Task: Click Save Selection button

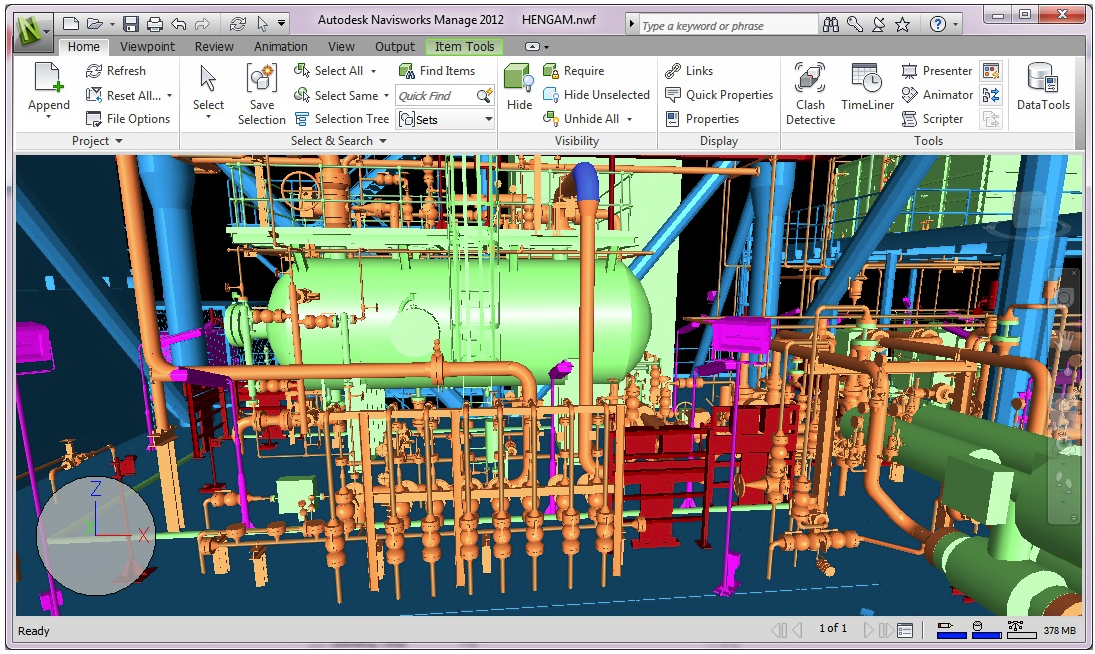Action: coord(261,94)
